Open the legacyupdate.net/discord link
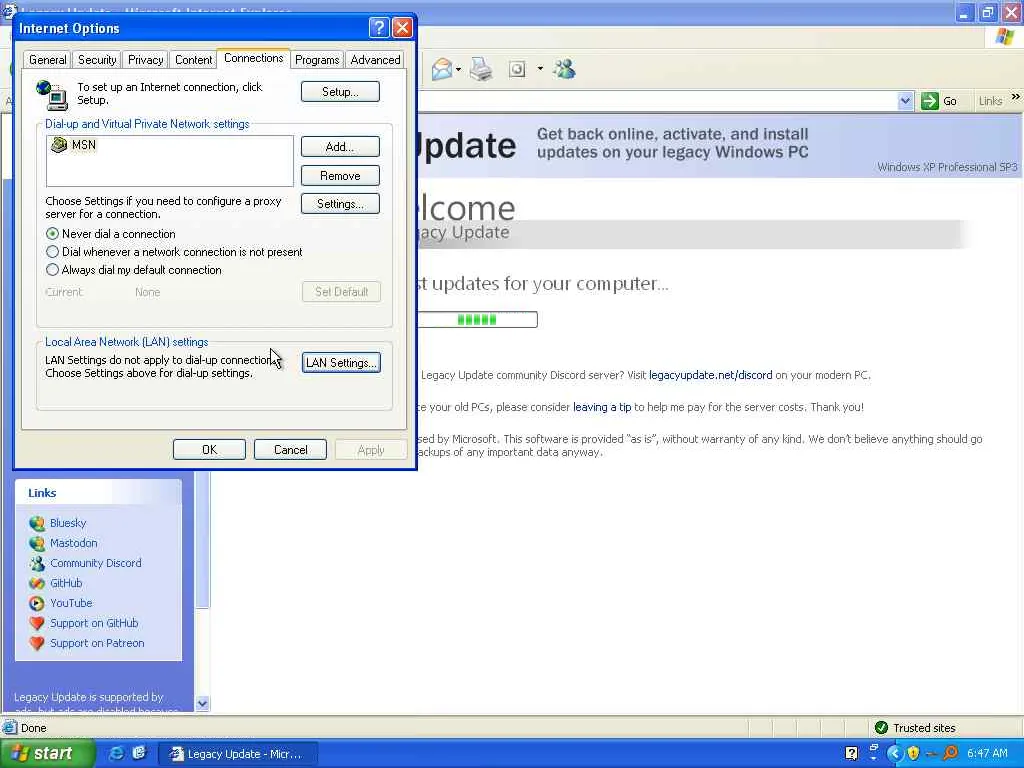The height and width of the screenshot is (768, 1024). (x=711, y=375)
